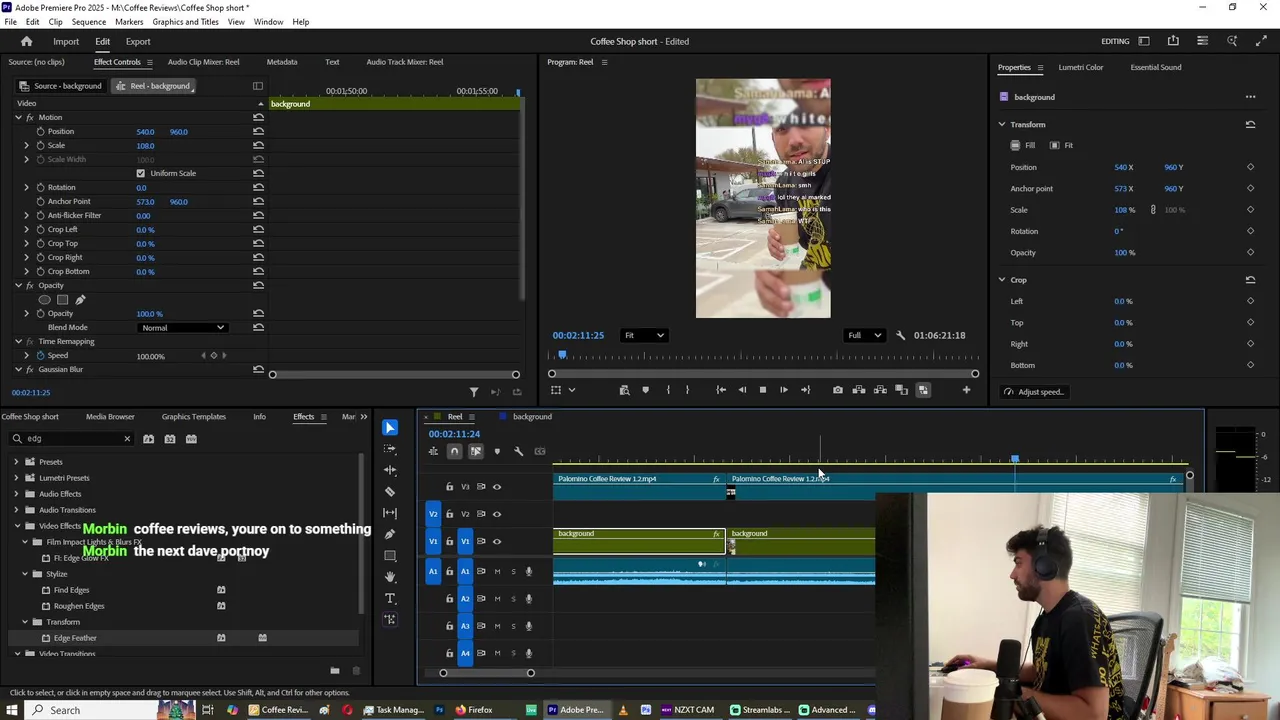This screenshot has height=720, width=1280.
Task: Click Export Frame camera icon
Action: point(838,390)
